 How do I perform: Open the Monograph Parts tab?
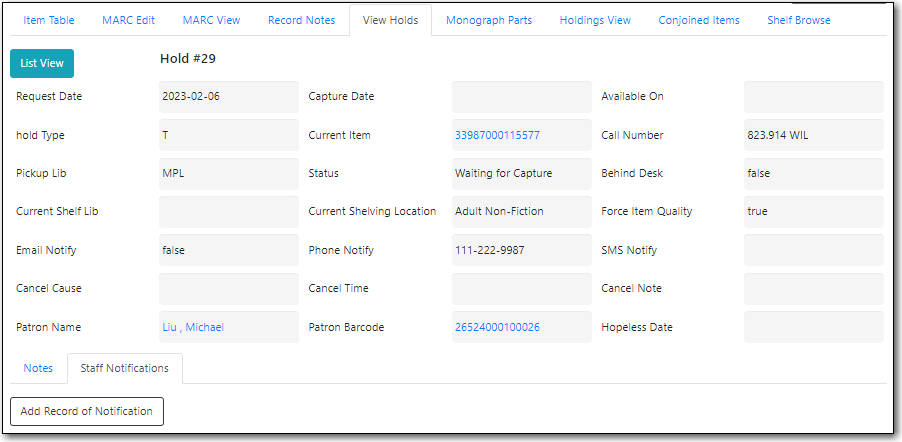click(489, 20)
